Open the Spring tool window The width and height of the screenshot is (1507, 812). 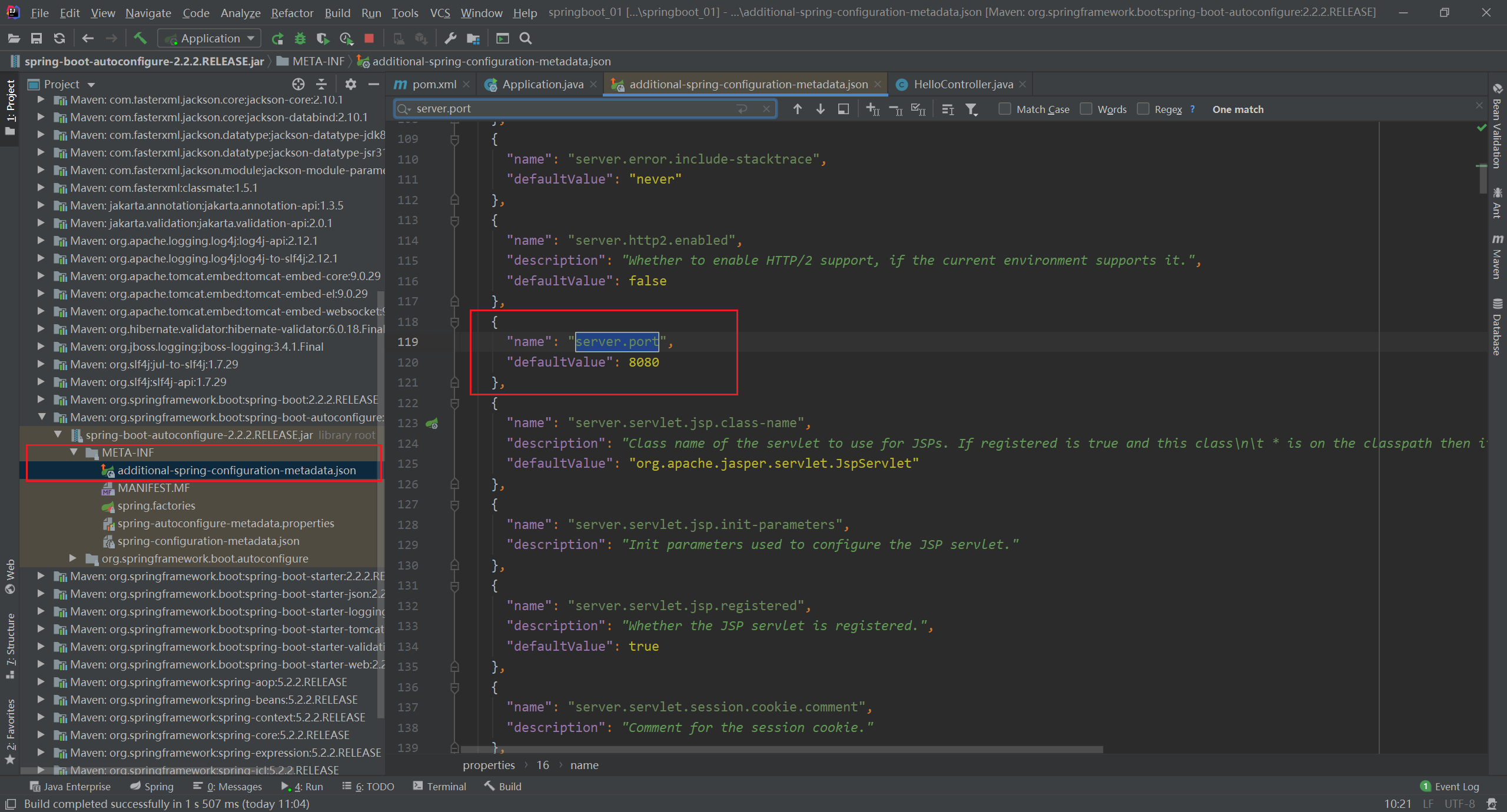152,787
